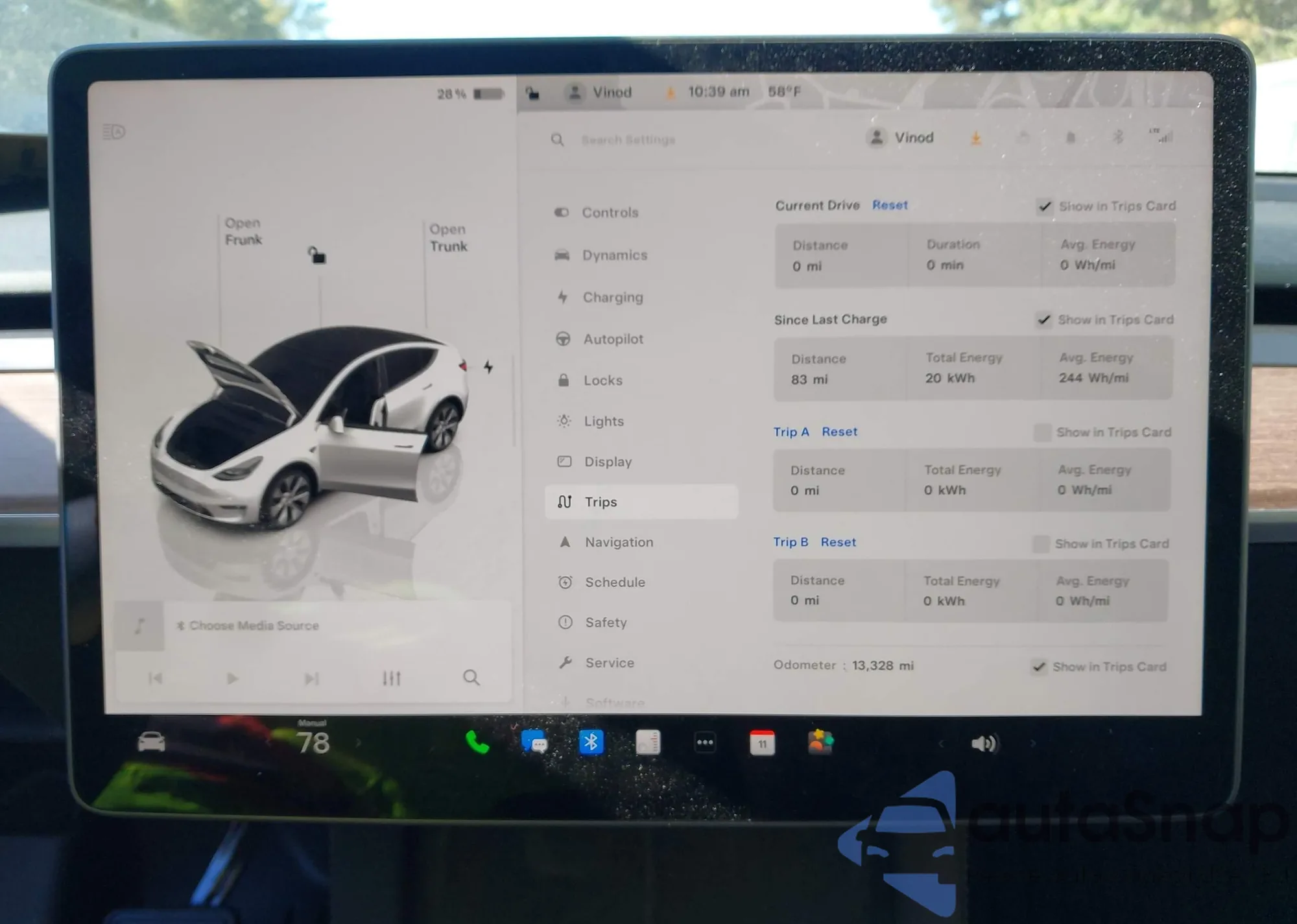1297x924 pixels.
Task: Open the Bluetooth app in bottom bar
Action: 591,742
